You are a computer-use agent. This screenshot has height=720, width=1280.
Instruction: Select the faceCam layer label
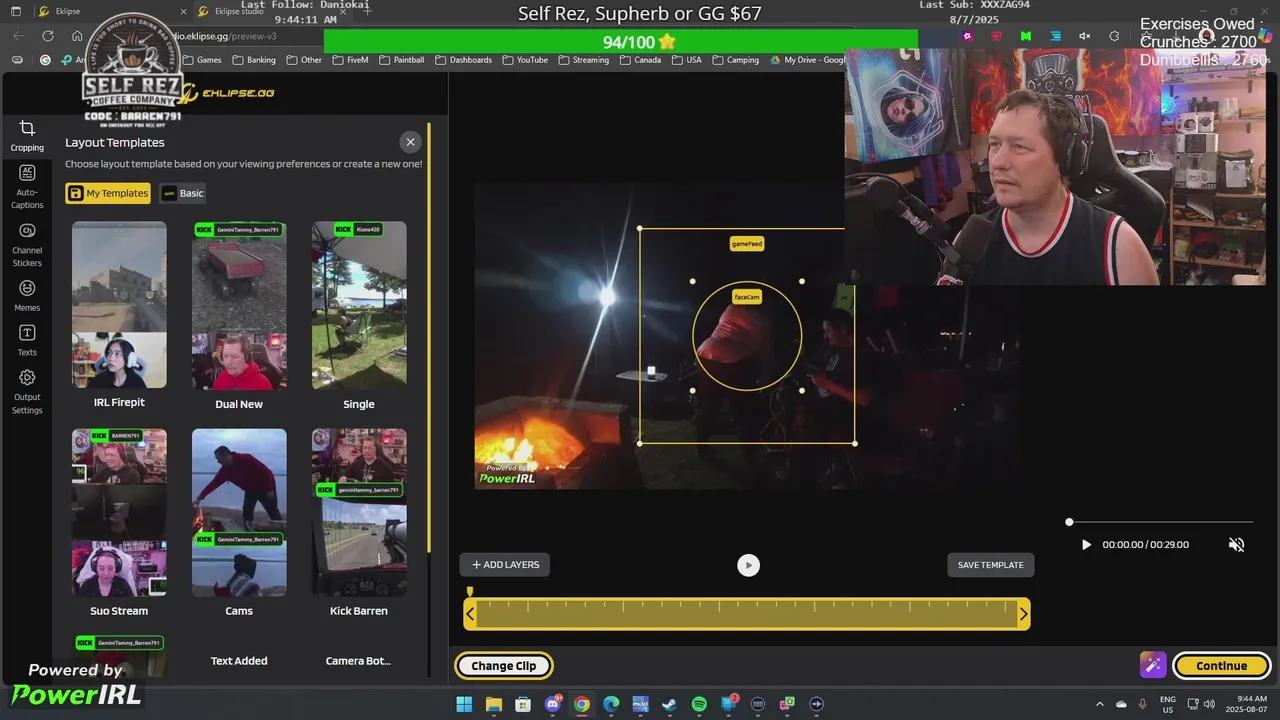click(x=747, y=297)
